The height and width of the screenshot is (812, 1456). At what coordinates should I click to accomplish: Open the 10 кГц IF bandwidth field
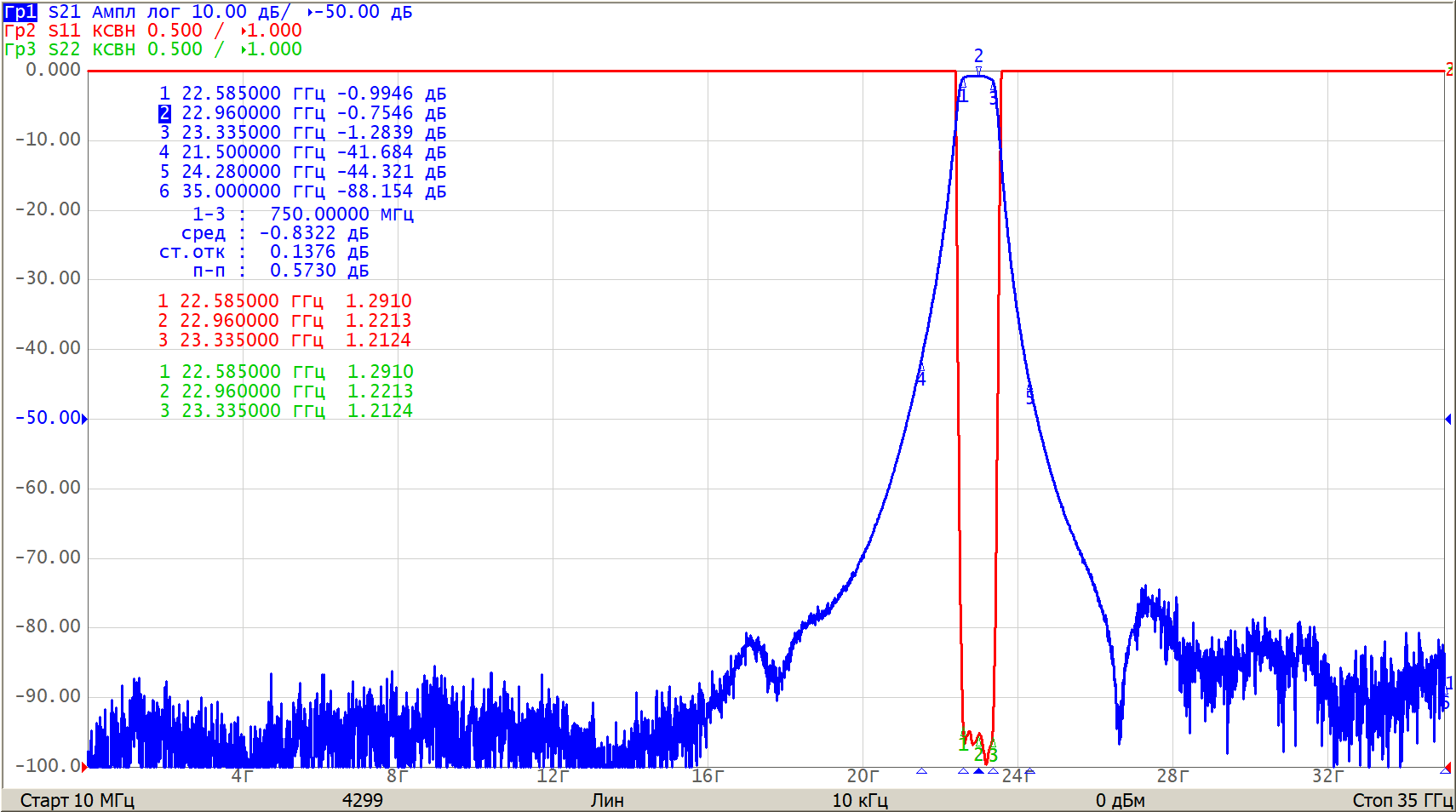coord(859,800)
